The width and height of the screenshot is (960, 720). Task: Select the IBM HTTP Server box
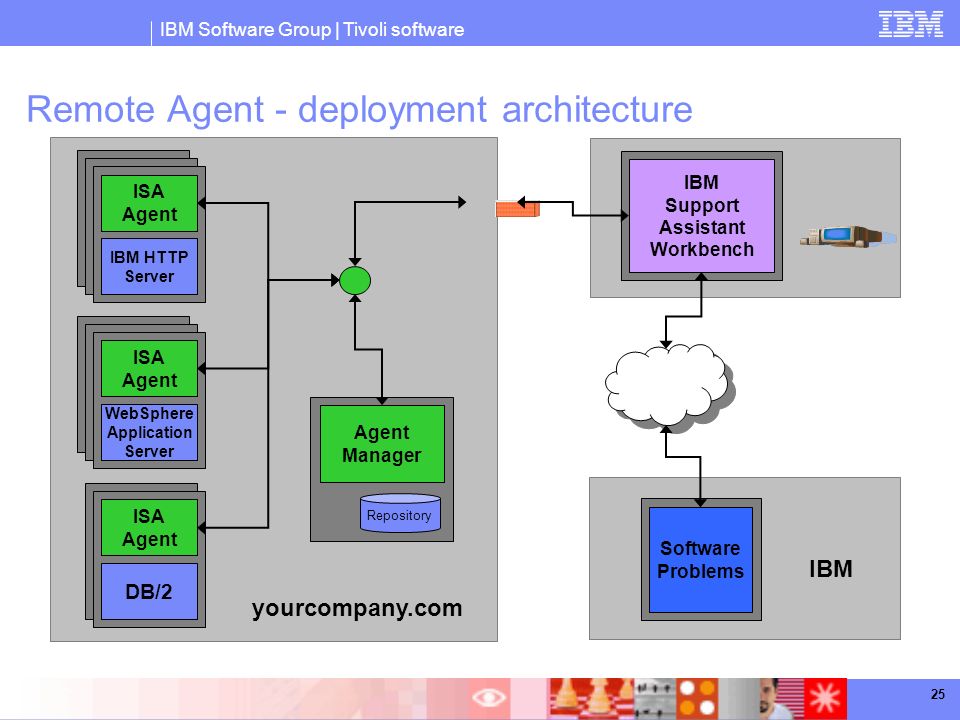coord(149,266)
